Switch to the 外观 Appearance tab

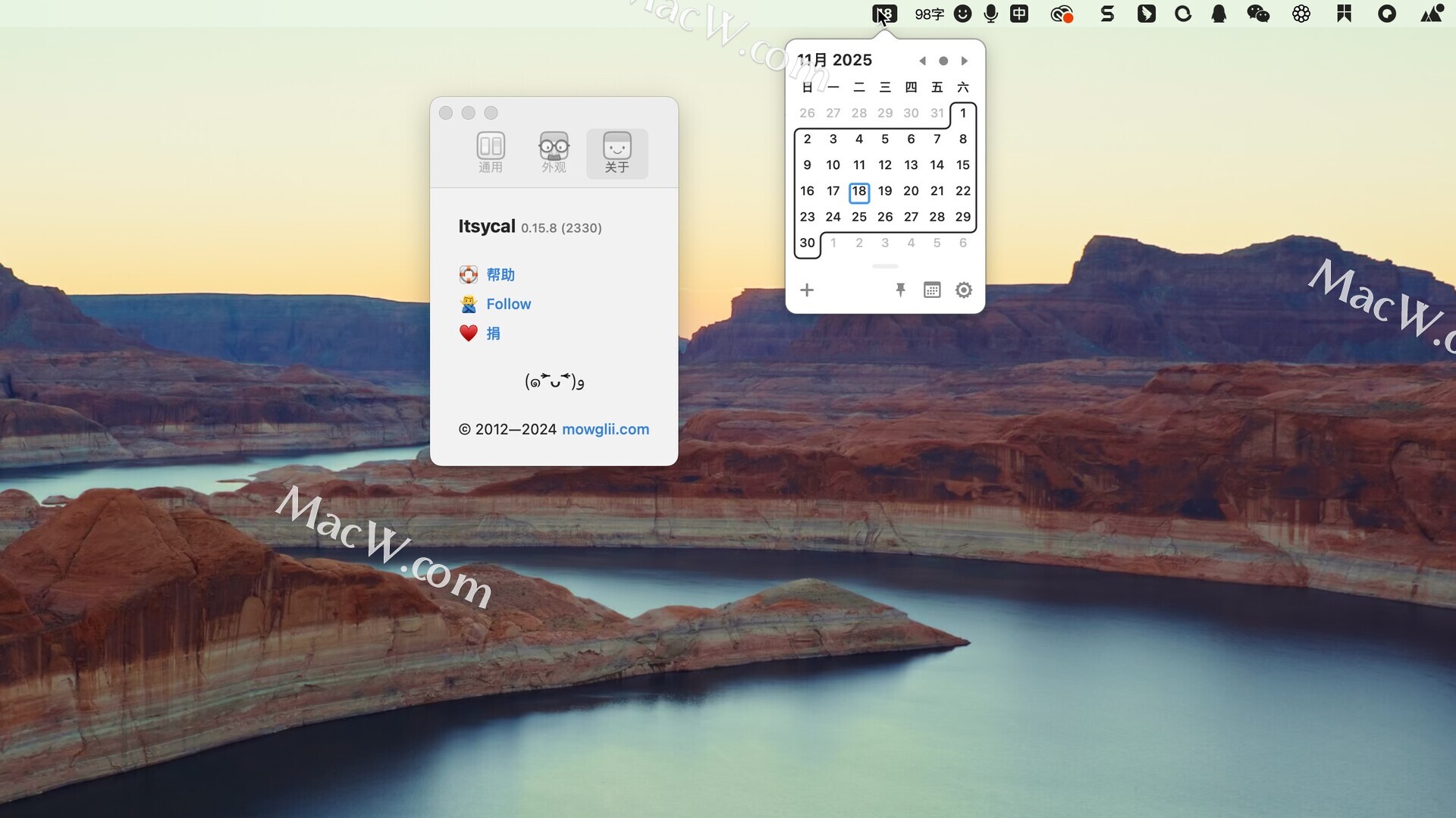coord(554,152)
